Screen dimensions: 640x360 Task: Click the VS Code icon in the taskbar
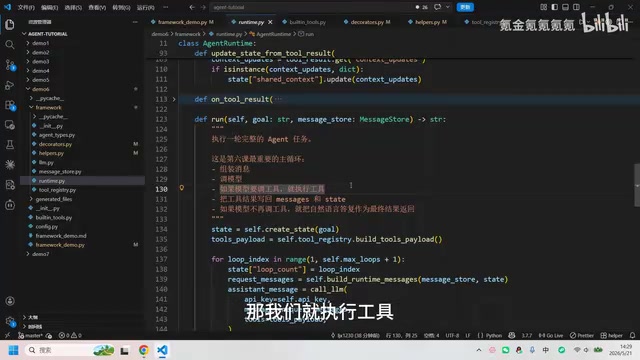click(x=162, y=350)
